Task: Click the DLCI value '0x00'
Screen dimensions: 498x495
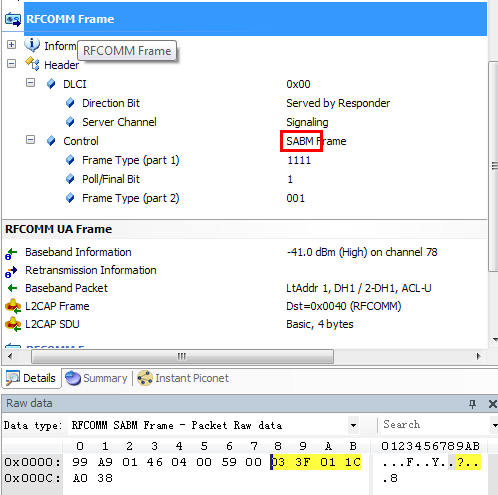Action: click(x=298, y=84)
